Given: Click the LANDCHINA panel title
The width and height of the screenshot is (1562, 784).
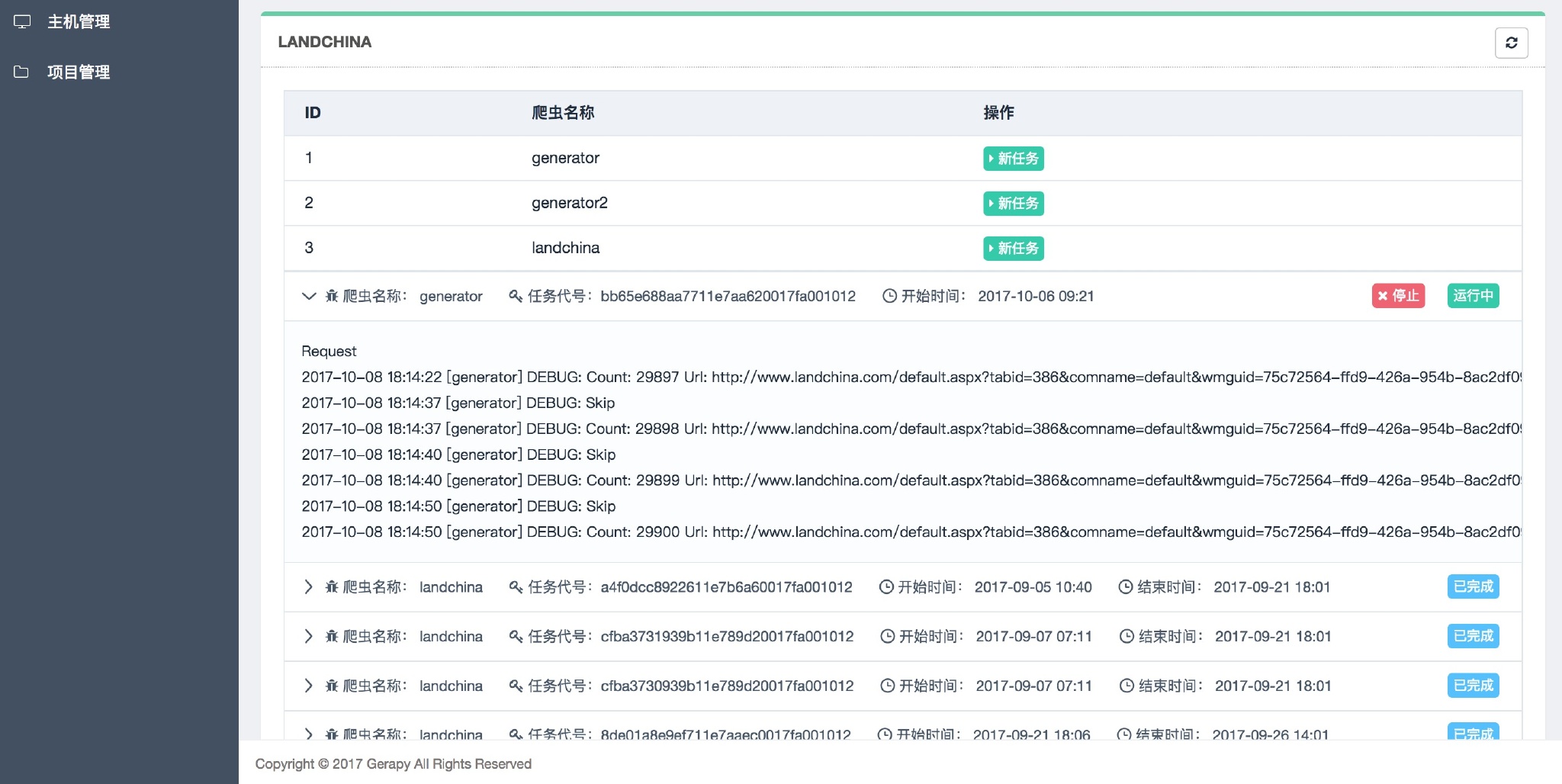Looking at the screenshot, I should (325, 42).
